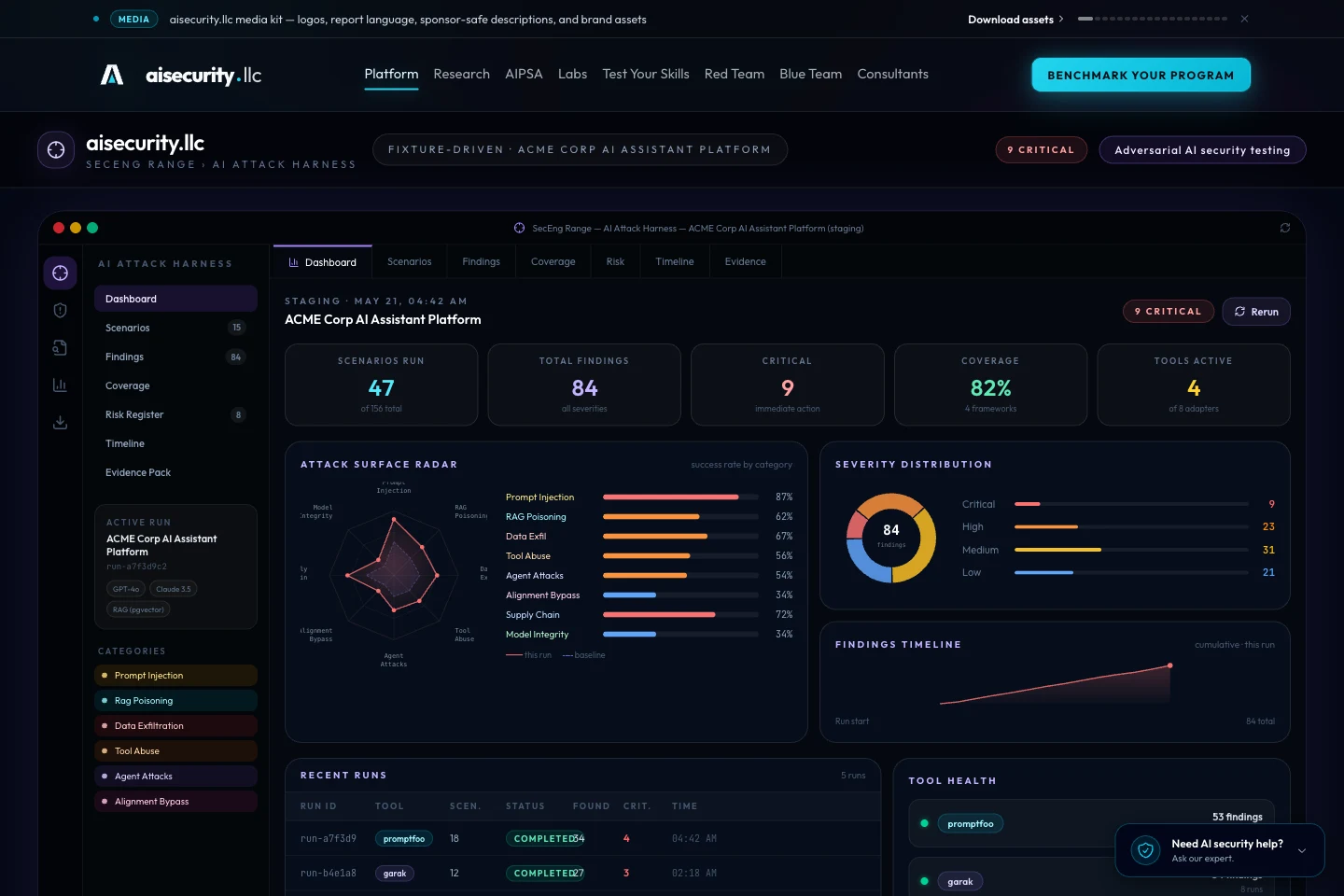The width and height of the screenshot is (1344, 896).
Task: Open the bar chart icon in the app rail
Action: (x=60, y=385)
